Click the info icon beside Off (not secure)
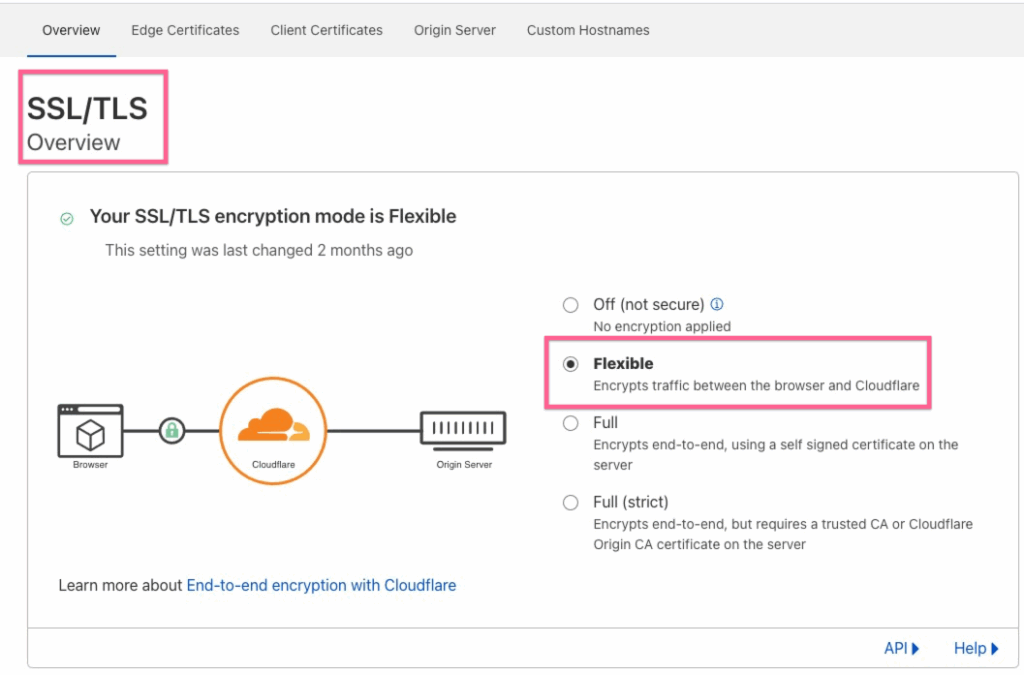Image resolution: width=1024 pixels, height=675 pixels. [717, 305]
